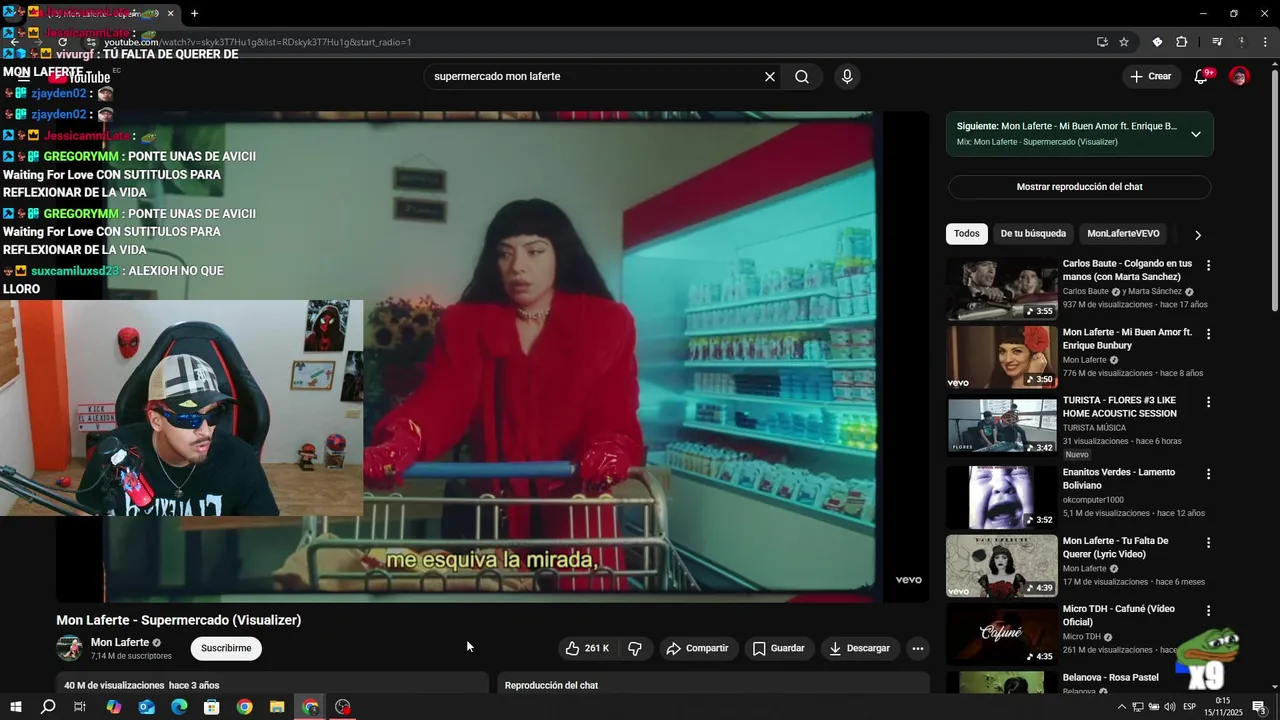Open options for Carlos Baute video

click(1208, 266)
